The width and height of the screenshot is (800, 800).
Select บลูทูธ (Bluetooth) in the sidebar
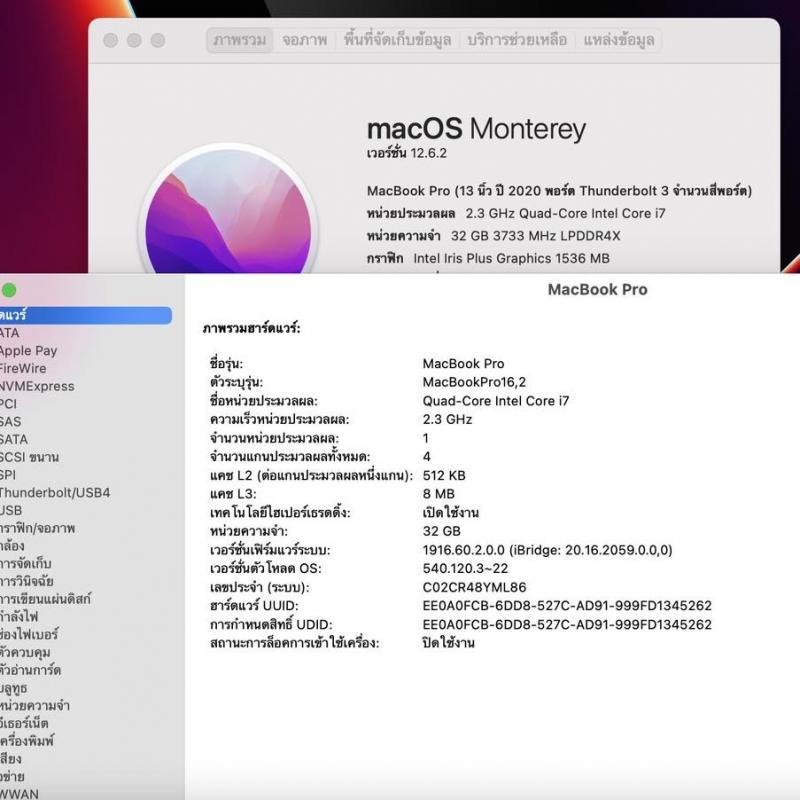14,688
